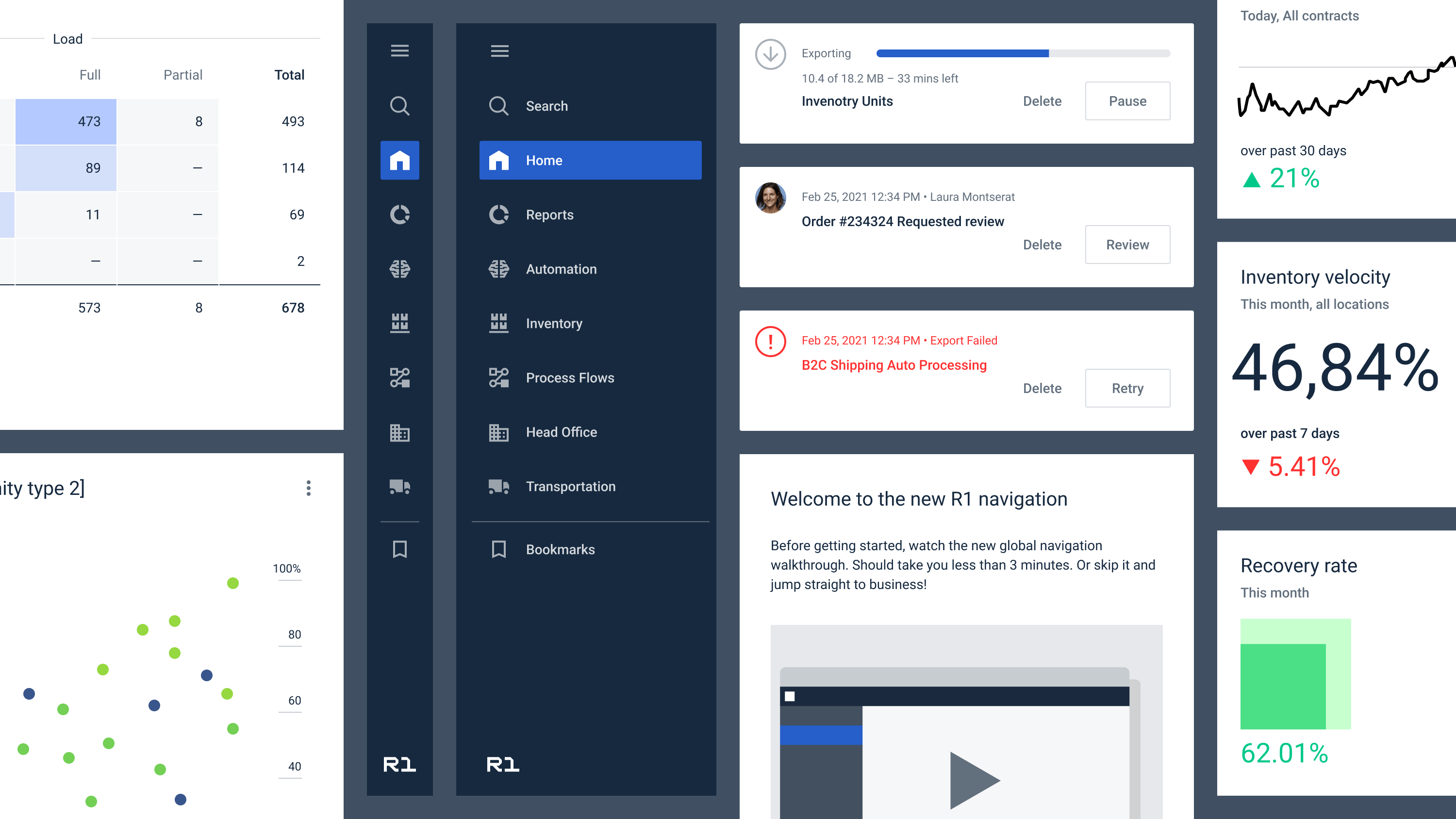1456x819 pixels.
Task: Click the 46,84% inventory velocity value
Action: (1335, 369)
